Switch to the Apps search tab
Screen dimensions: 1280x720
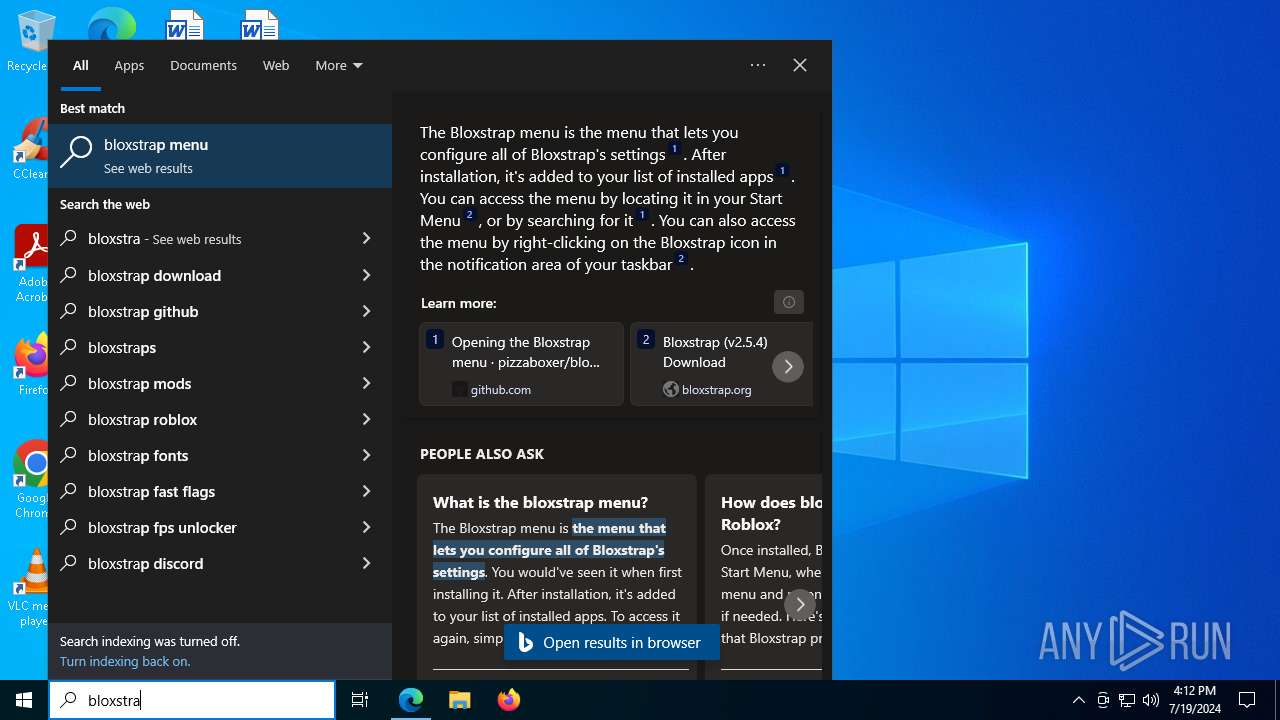(x=129, y=65)
